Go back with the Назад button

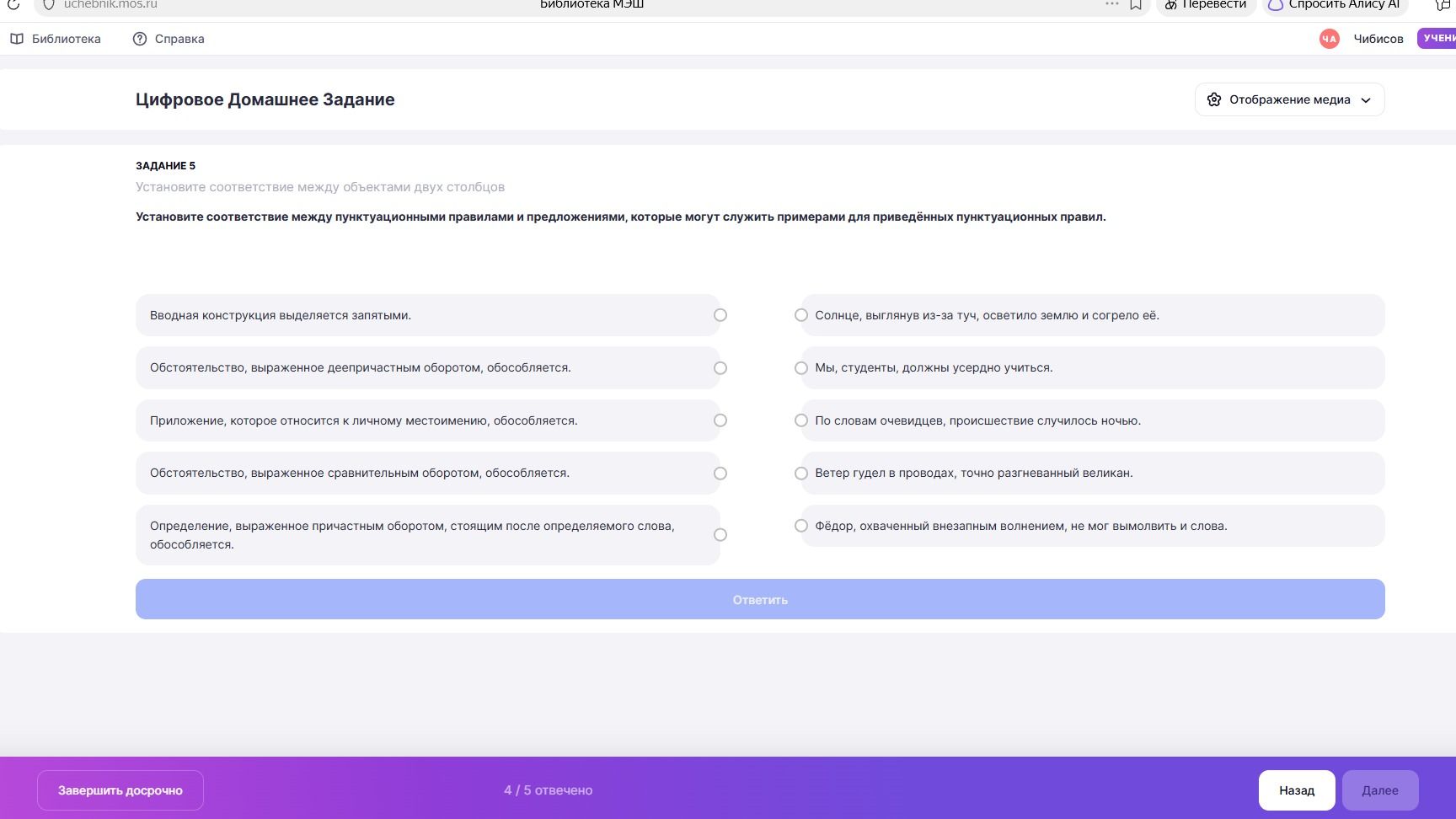point(1297,790)
